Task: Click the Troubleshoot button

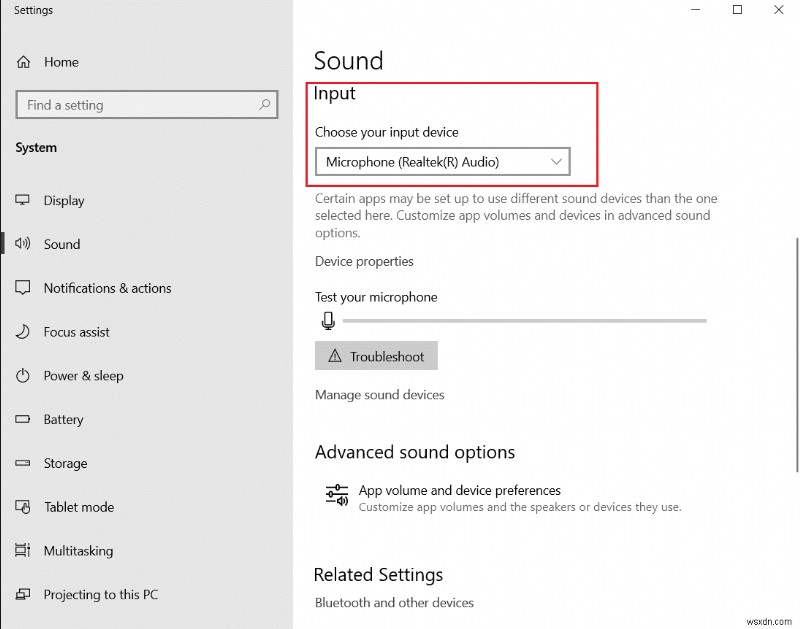Action: point(376,355)
